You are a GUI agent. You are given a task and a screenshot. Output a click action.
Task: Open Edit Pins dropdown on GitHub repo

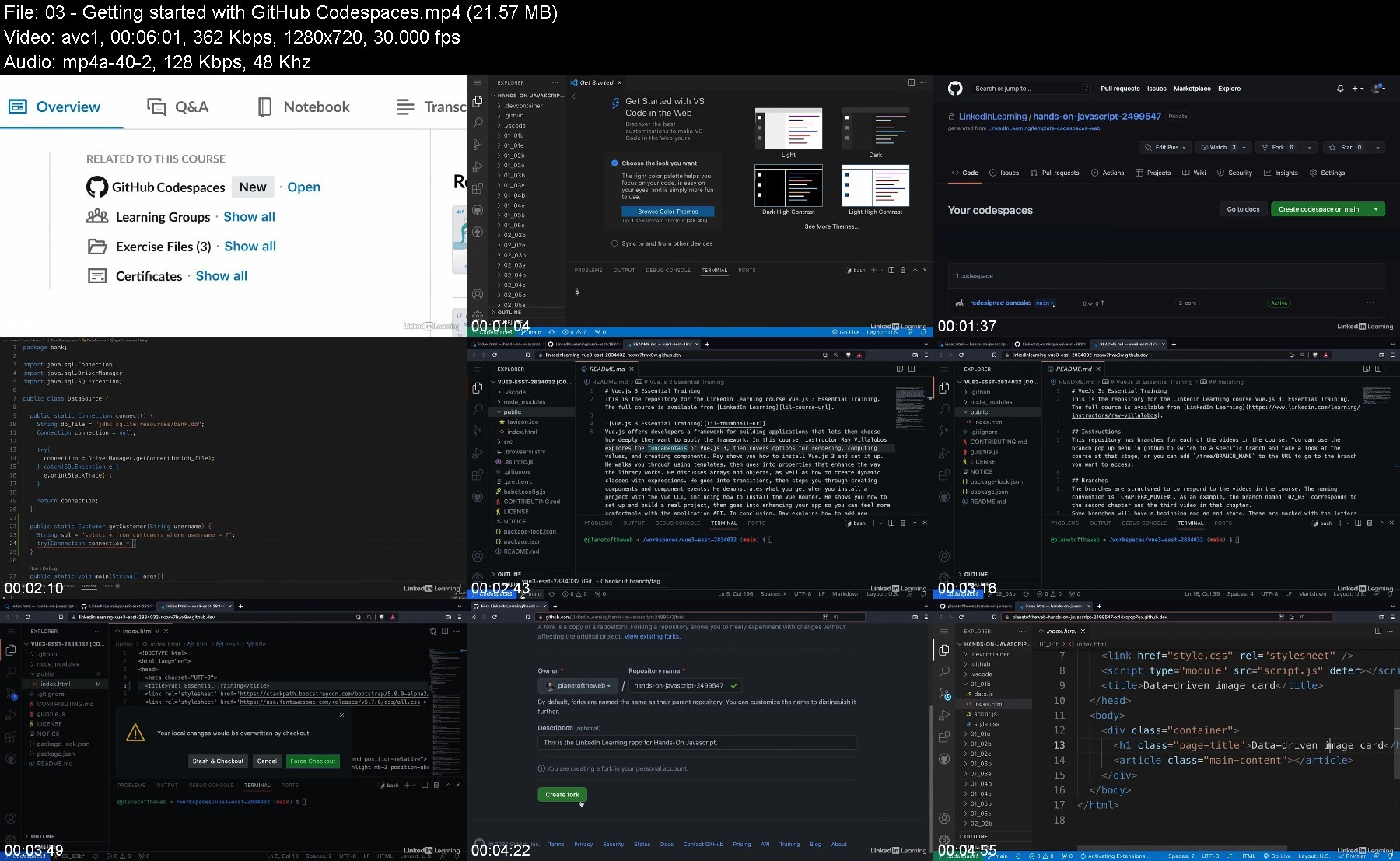point(1165,147)
